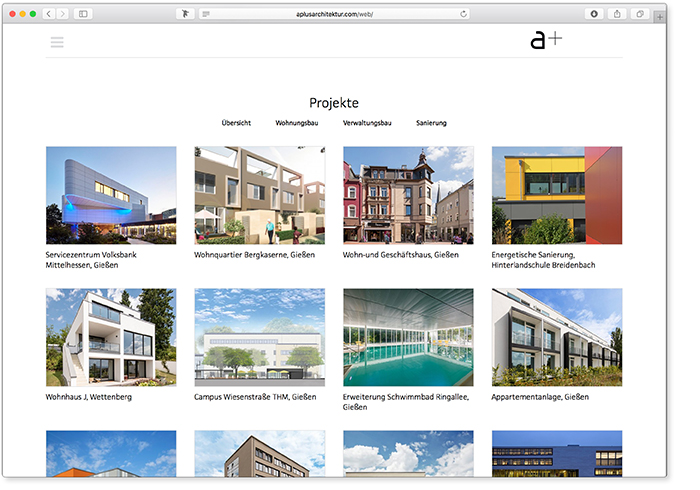Open the hamburger menu icon
The image size is (700, 490).
pos(57,42)
